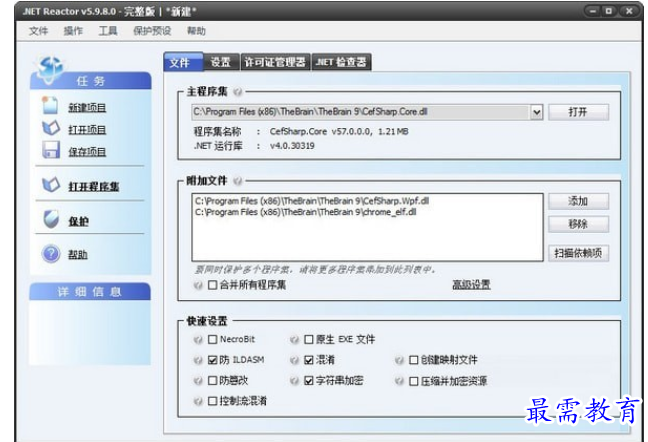Enable the NecroBit checkbox

(x=212, y=340)
